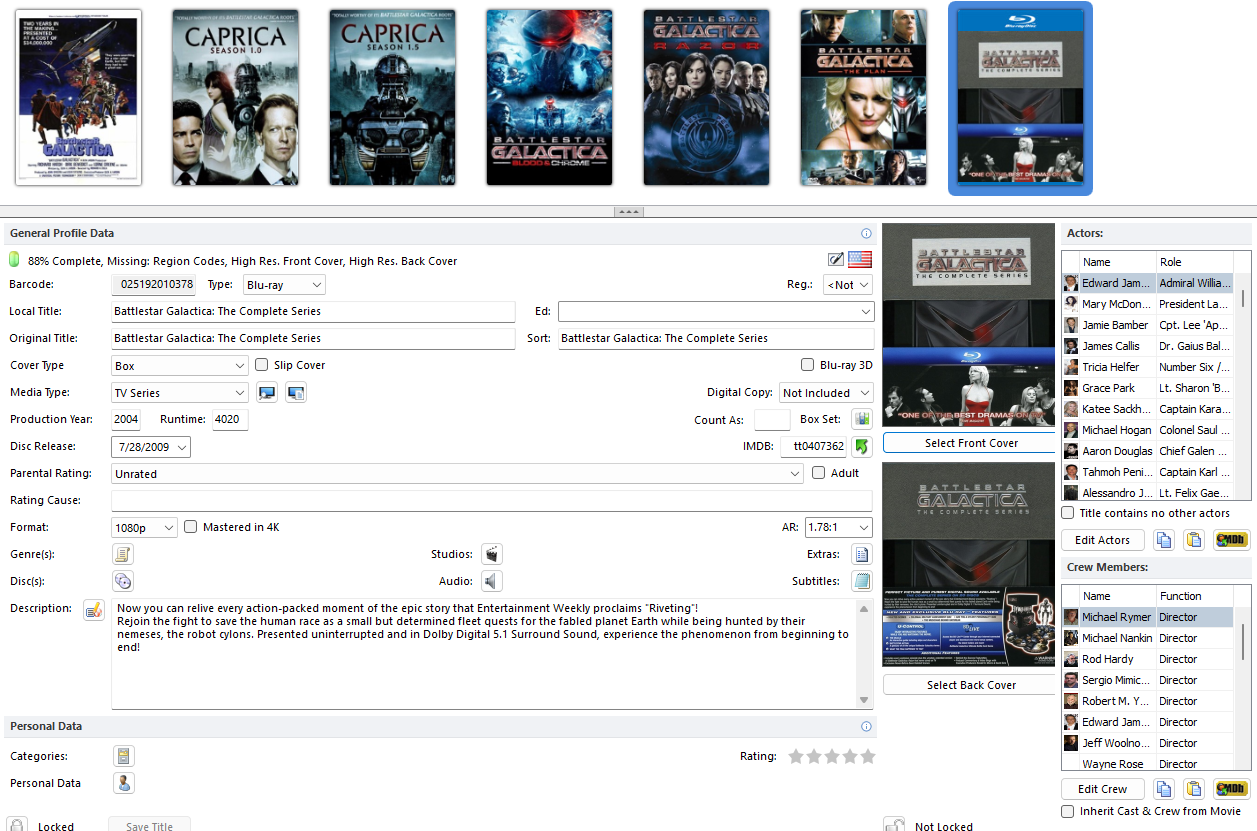Open the Audio speaker icon

click(x=491, y=581)
